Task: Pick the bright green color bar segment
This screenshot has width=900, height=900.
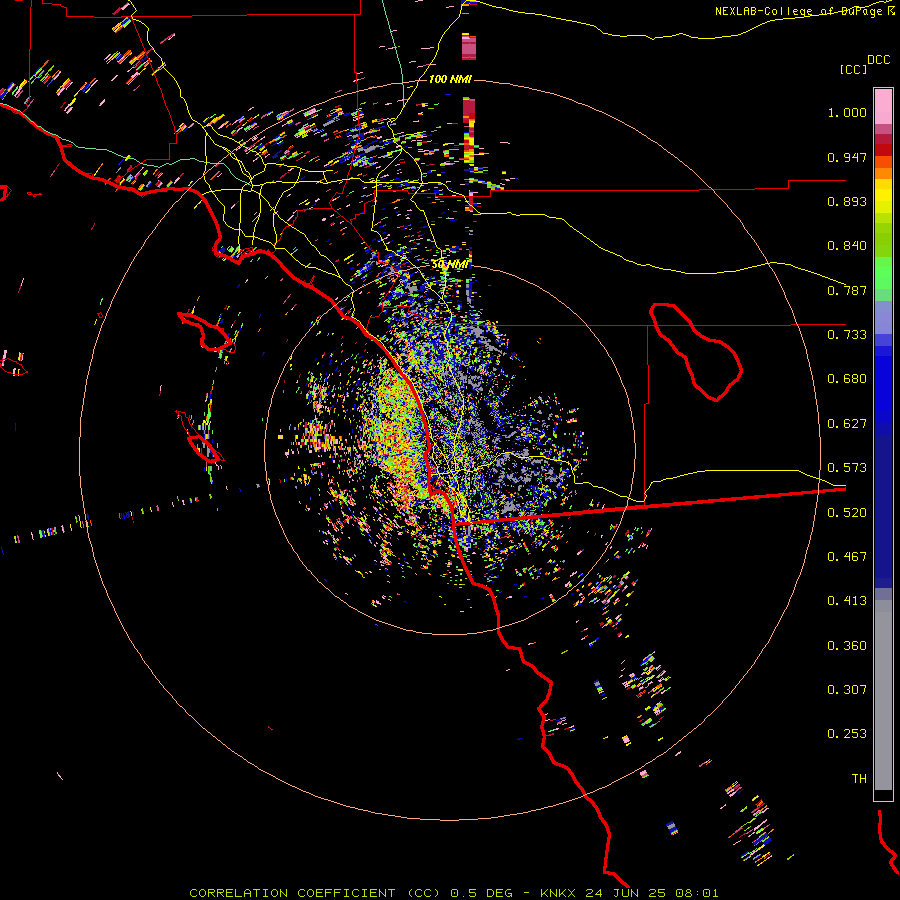Action: [x=883, y=273]
